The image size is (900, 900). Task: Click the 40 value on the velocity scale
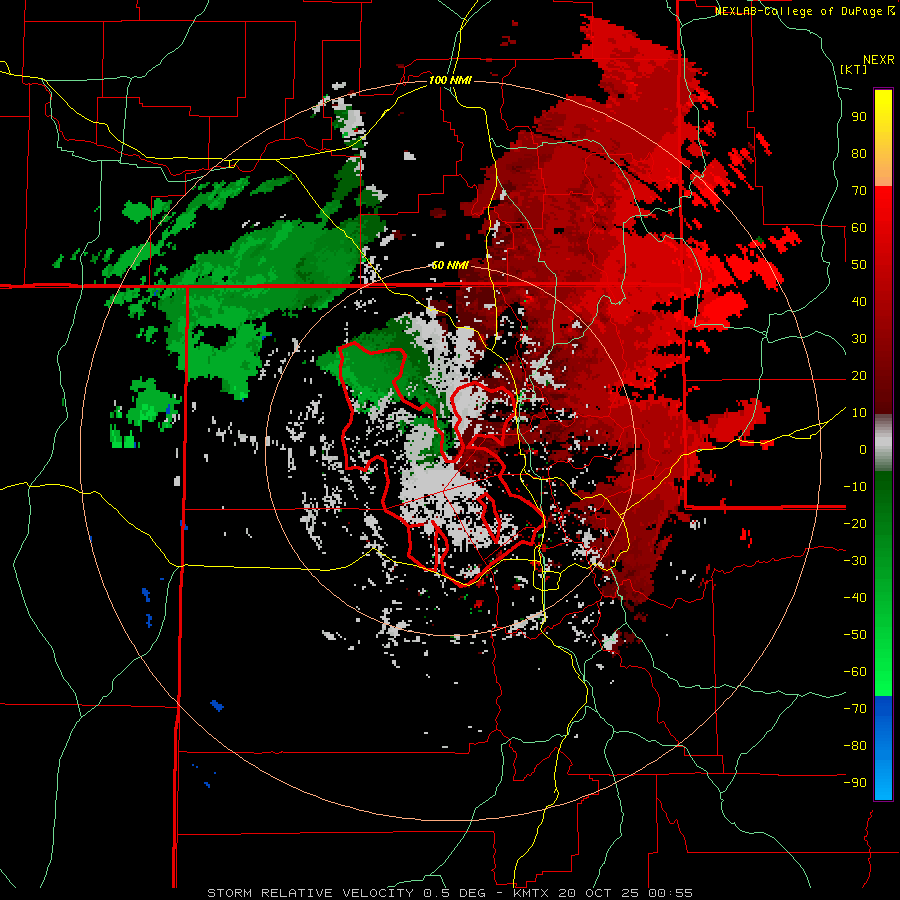(x=859, y=302)
